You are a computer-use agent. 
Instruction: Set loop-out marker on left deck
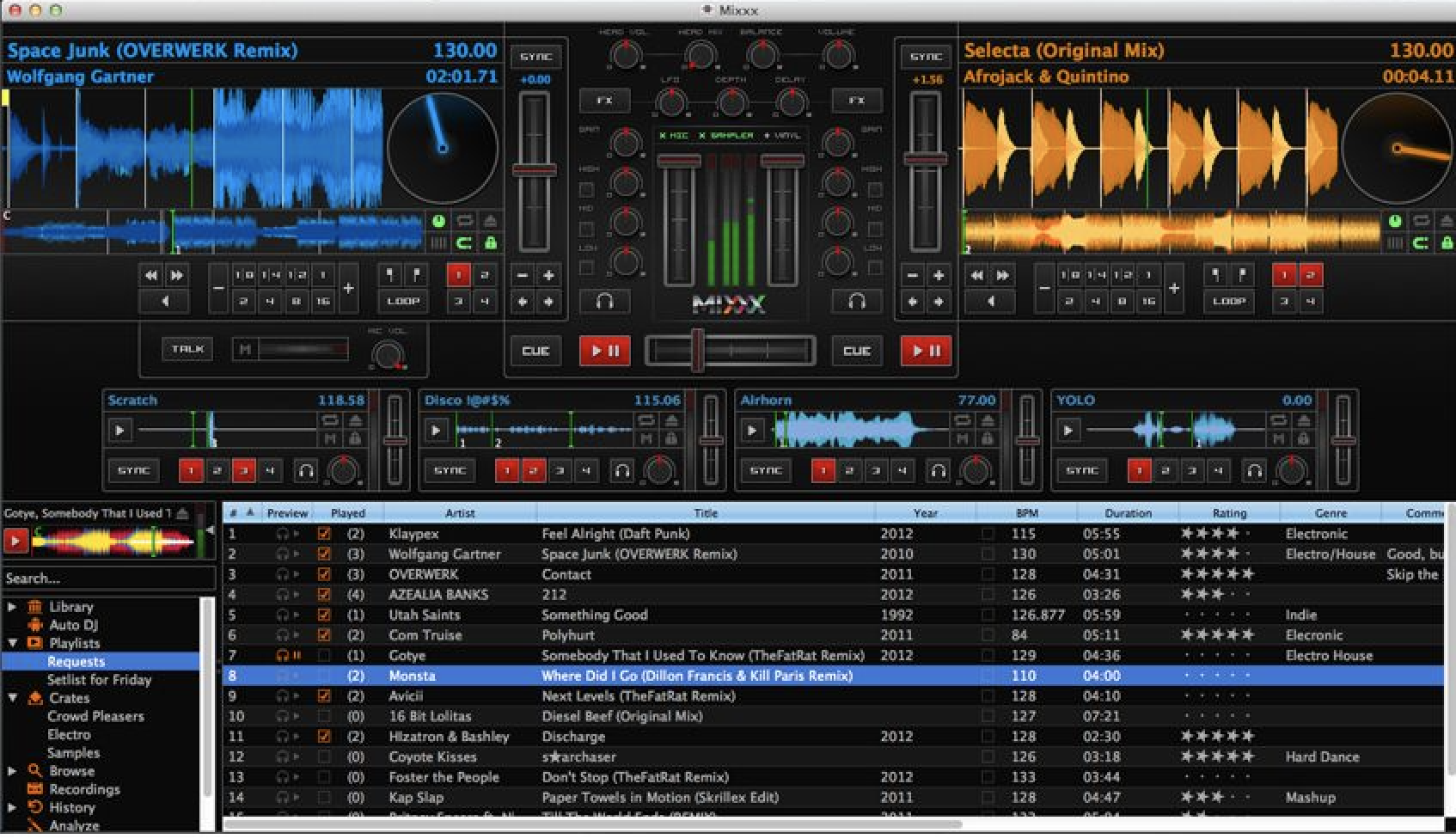[416, 276]
